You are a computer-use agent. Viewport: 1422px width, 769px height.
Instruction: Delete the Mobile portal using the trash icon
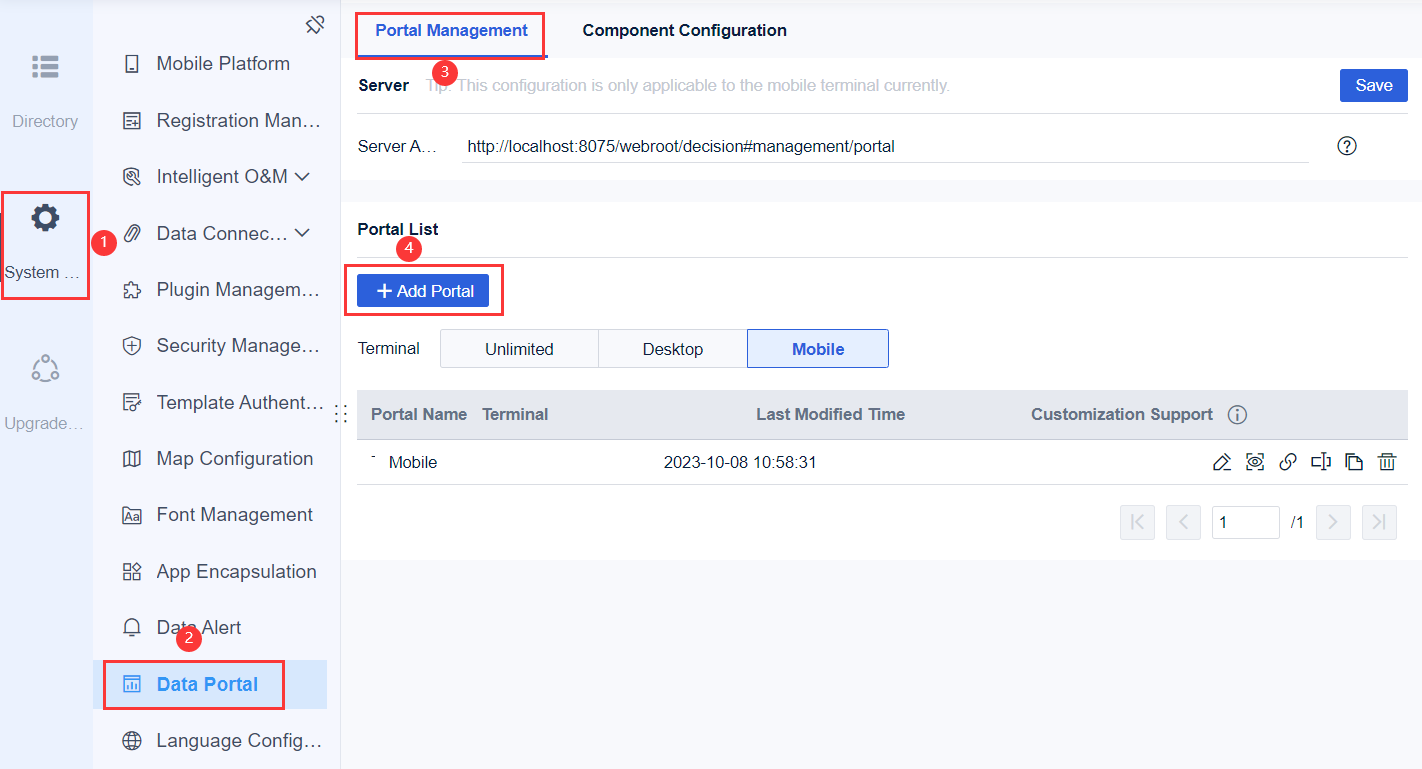tap(1387, 462)
